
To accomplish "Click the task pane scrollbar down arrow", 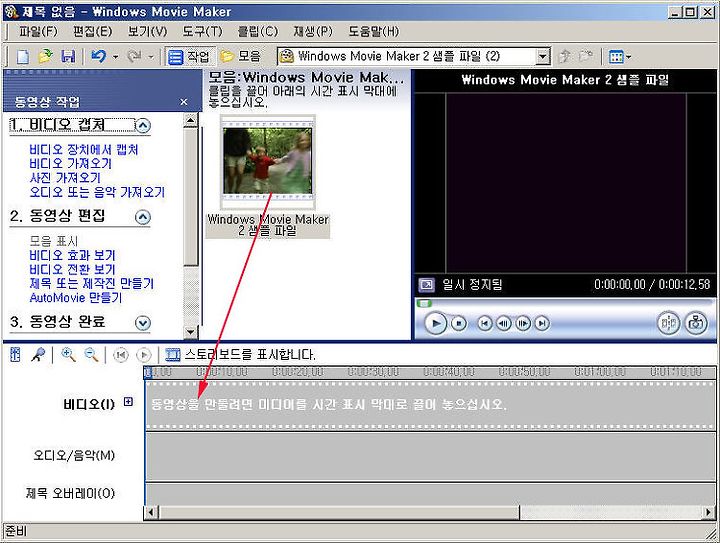I will pyautogui.click(x=190, y=331).
